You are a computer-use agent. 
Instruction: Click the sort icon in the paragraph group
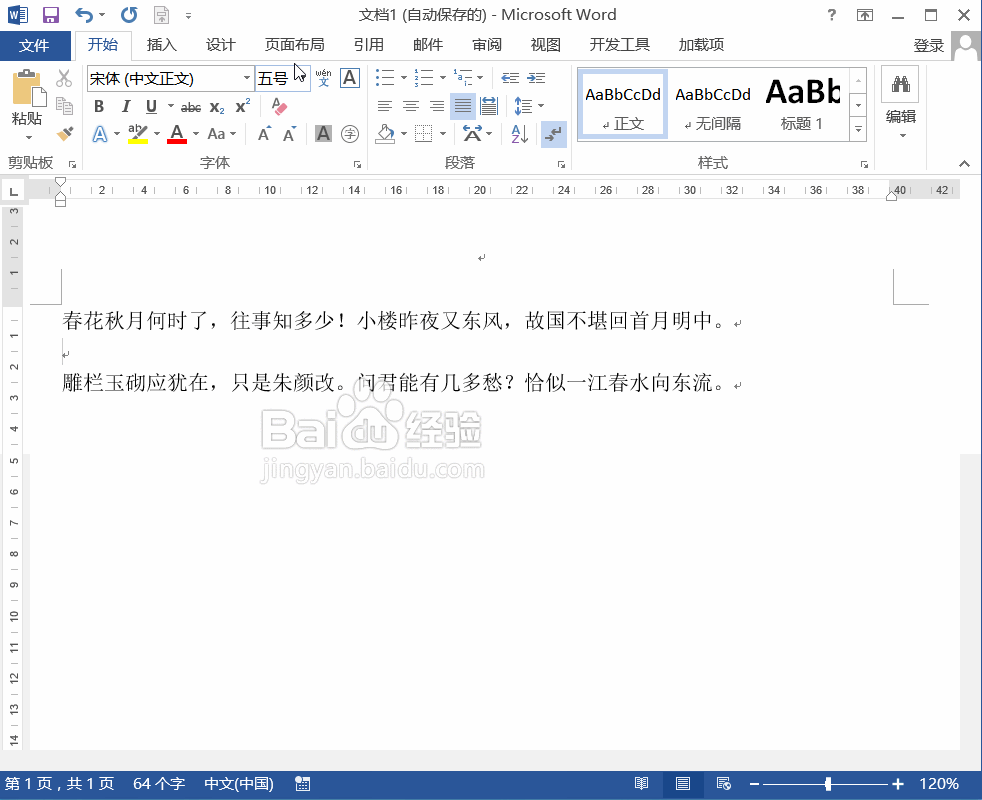[x=521, y=133]
